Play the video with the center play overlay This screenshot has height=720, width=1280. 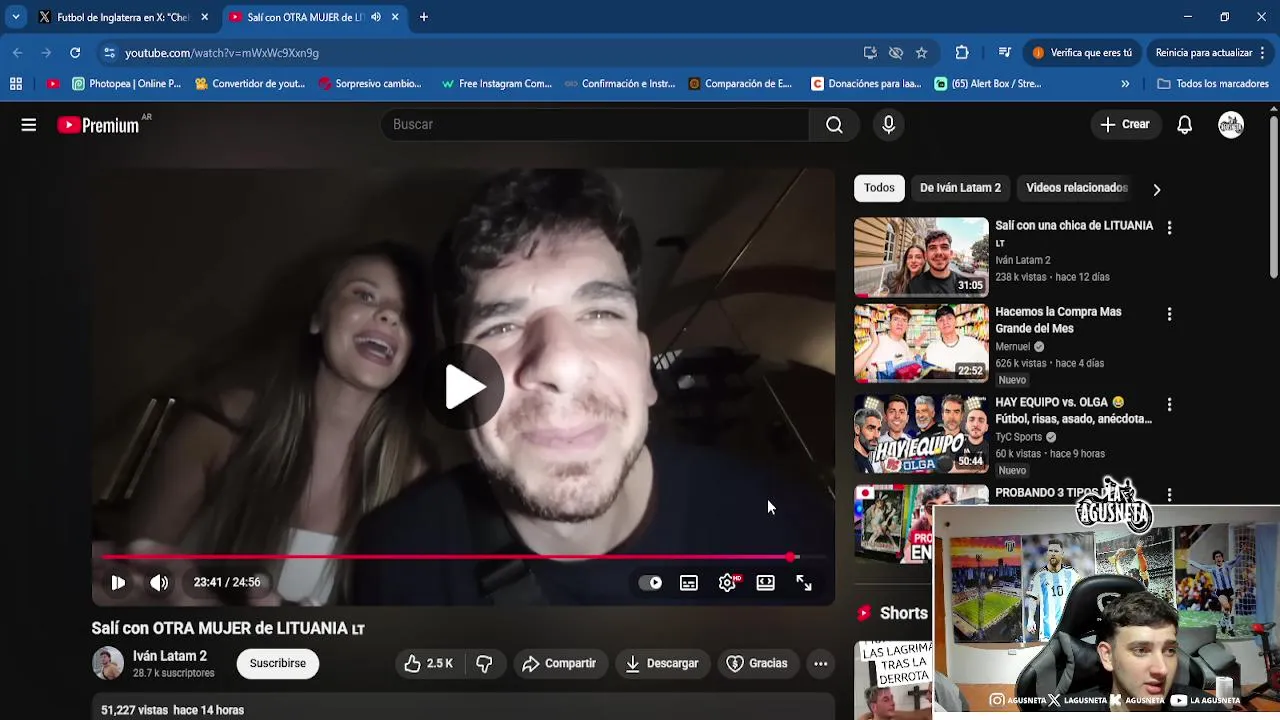coord(466,386)
